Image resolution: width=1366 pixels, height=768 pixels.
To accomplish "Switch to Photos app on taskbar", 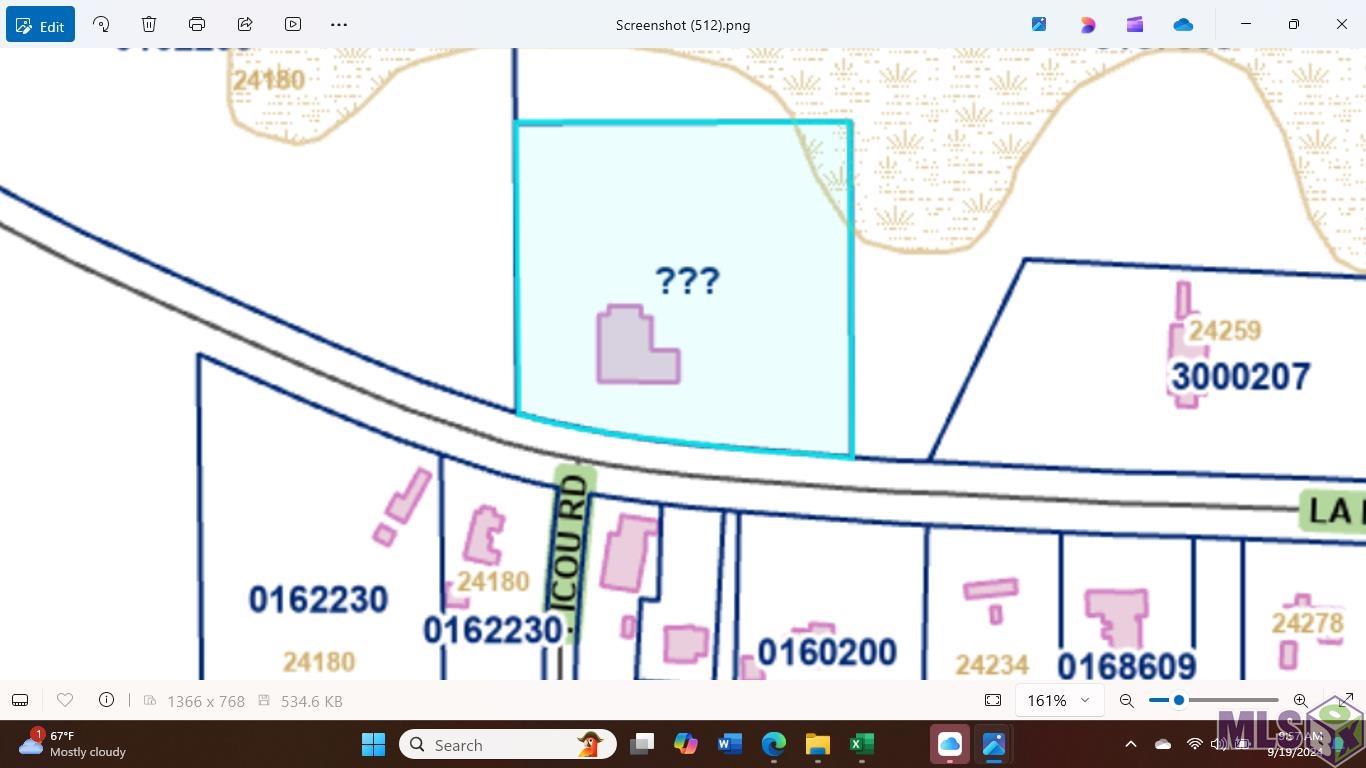I will pyautogui.click(x=994, y=744).
